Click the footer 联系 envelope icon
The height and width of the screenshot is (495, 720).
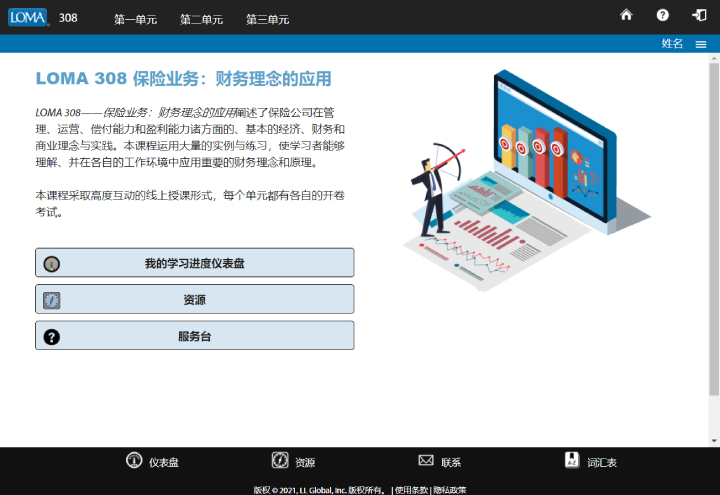[426, 460]
